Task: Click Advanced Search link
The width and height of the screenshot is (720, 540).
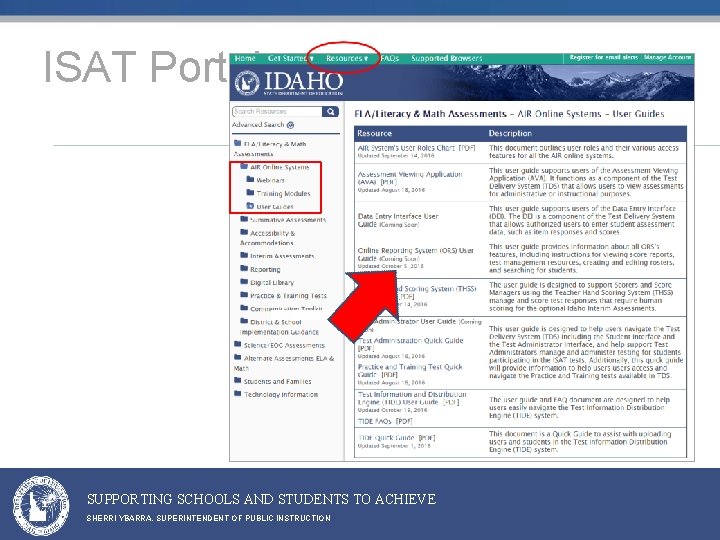Action: [258, 125]
